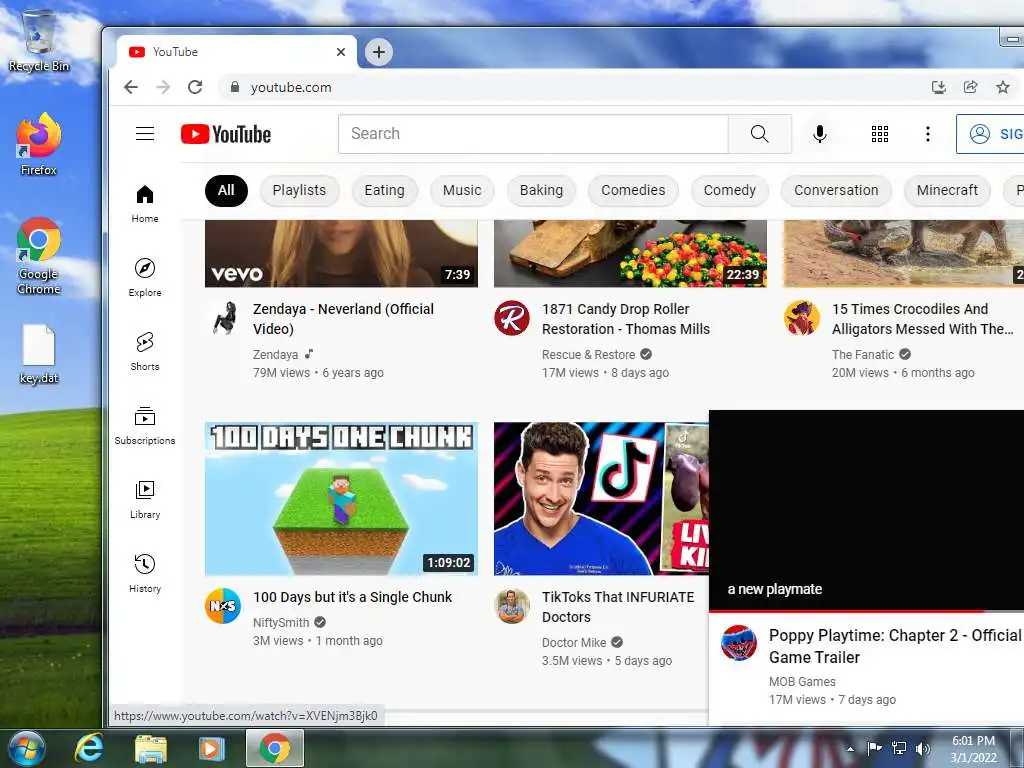
Task: Open Subscriptions in the sidebar
Action: pos(145,426)
